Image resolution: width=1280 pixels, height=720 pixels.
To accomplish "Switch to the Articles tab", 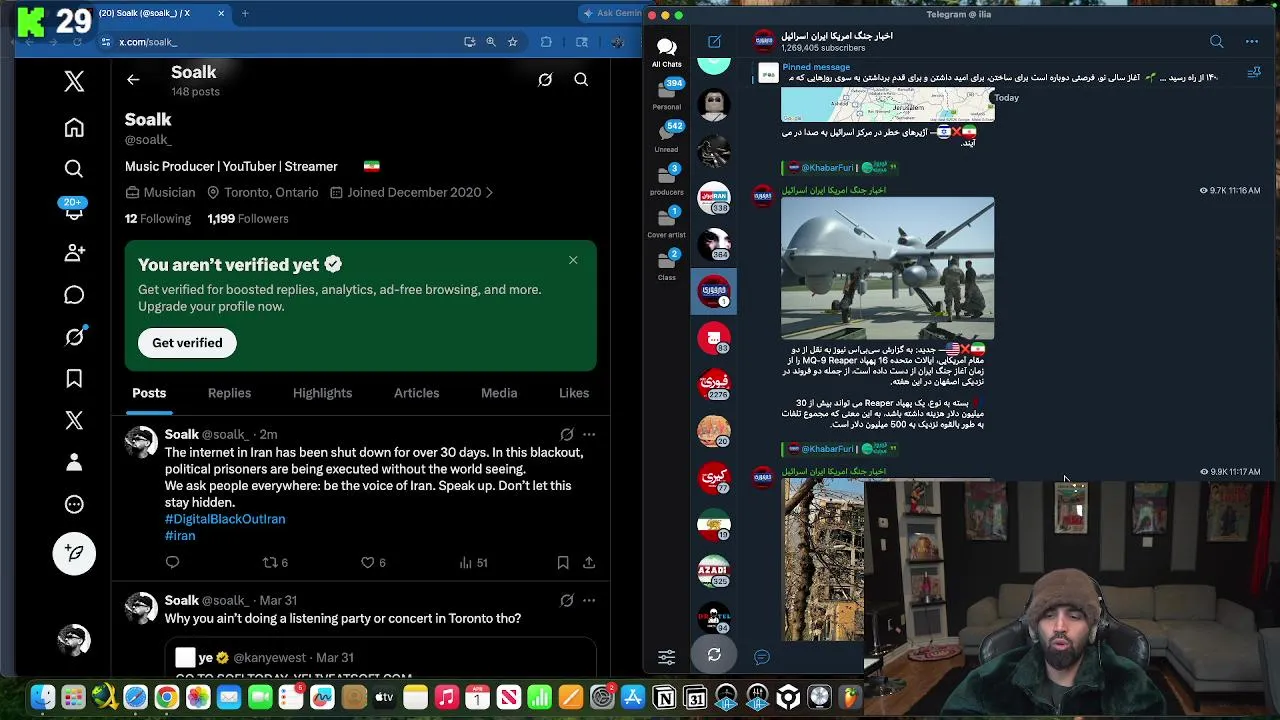I will tap(416, 393).
